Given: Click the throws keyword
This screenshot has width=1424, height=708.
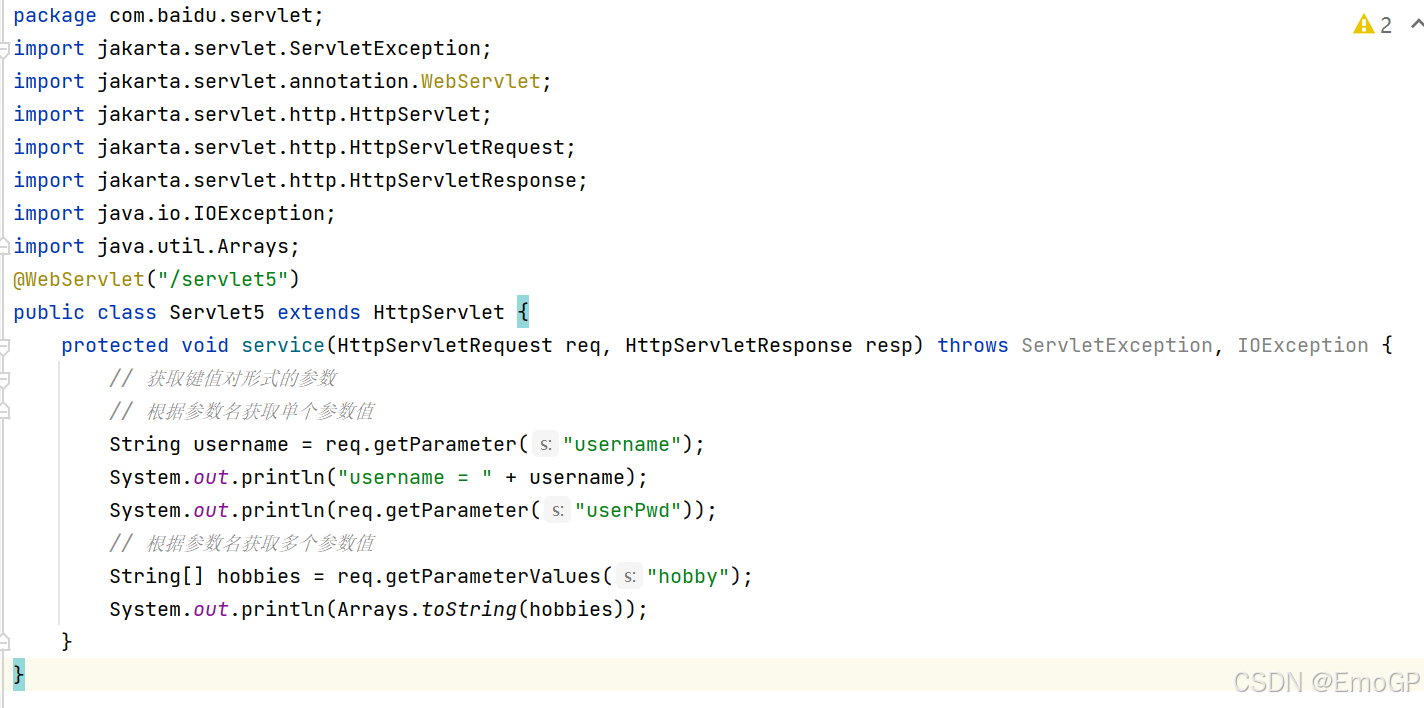Looking at the screenshot, I should pos(973,345).
